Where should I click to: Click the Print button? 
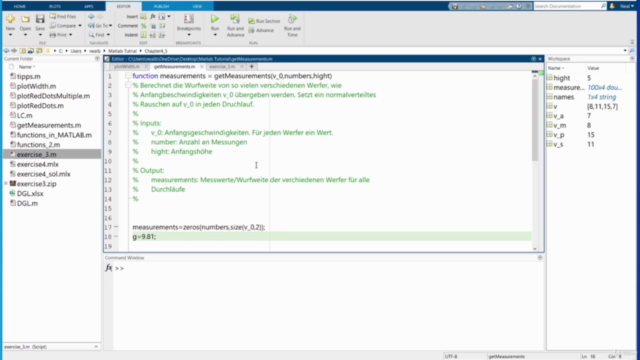58,35
